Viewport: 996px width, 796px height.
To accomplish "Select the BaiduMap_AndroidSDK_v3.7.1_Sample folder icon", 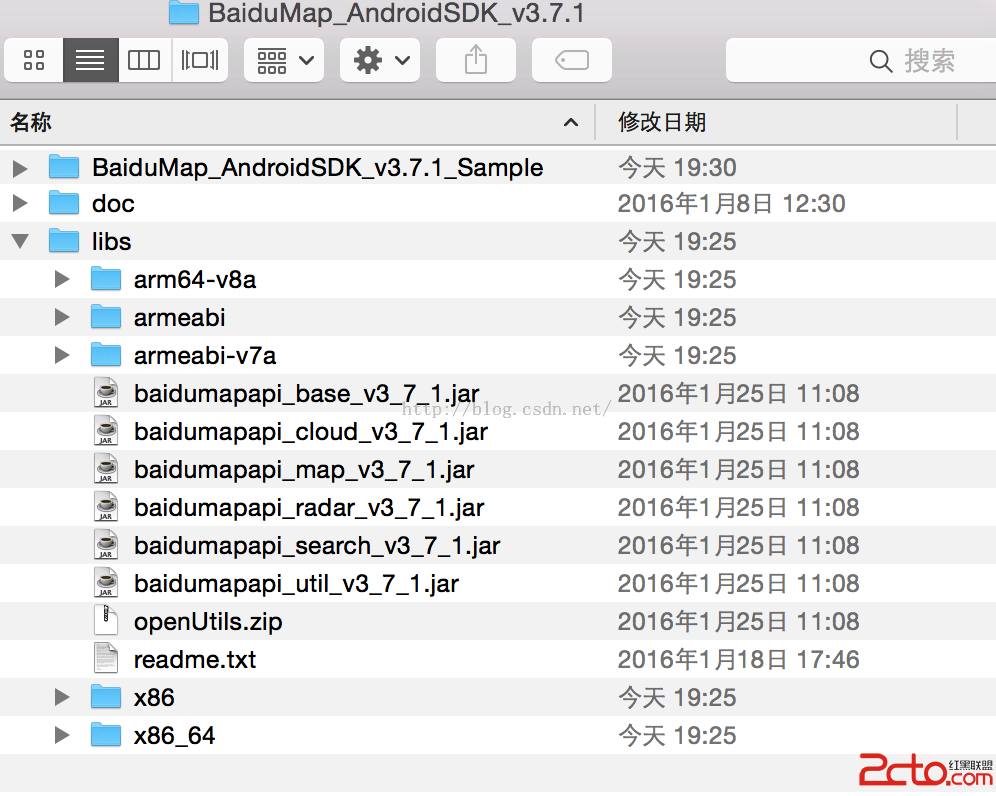I will point(64,166).
